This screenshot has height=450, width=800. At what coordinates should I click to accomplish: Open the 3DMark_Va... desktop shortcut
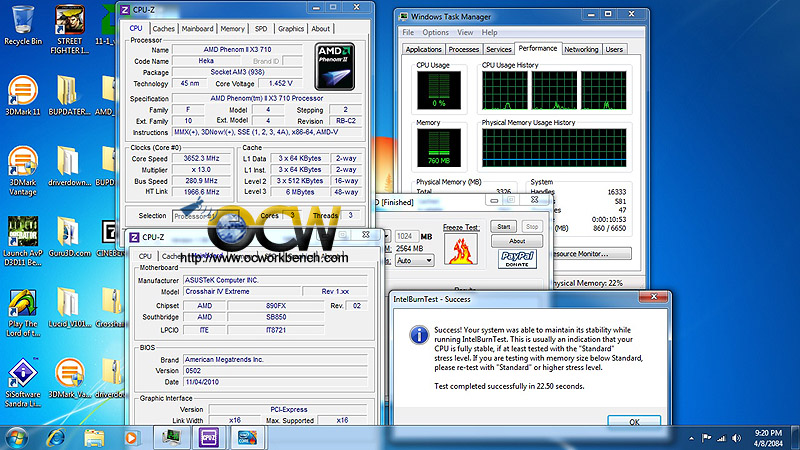tap(69, 378)
